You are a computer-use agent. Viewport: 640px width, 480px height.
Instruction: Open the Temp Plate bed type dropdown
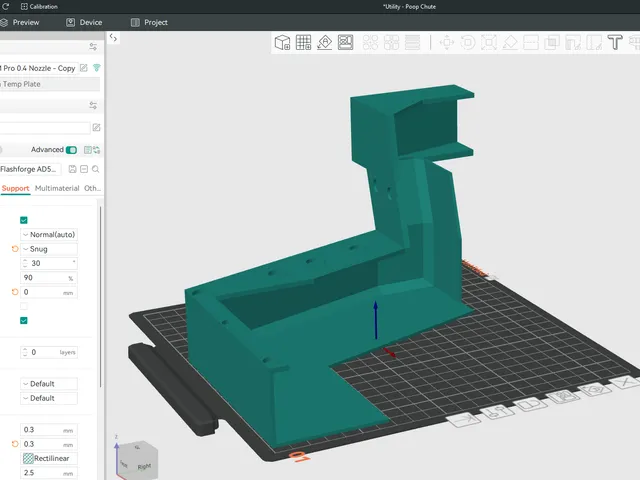(49, 84)
